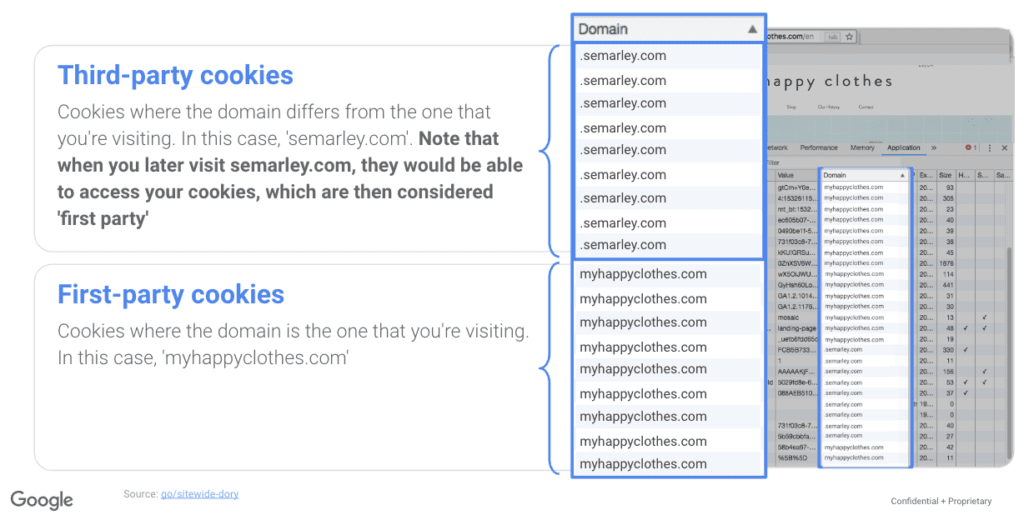Open the Performance tab in DevTools
Screen dimensions: 1024x520
coord(819,148)
